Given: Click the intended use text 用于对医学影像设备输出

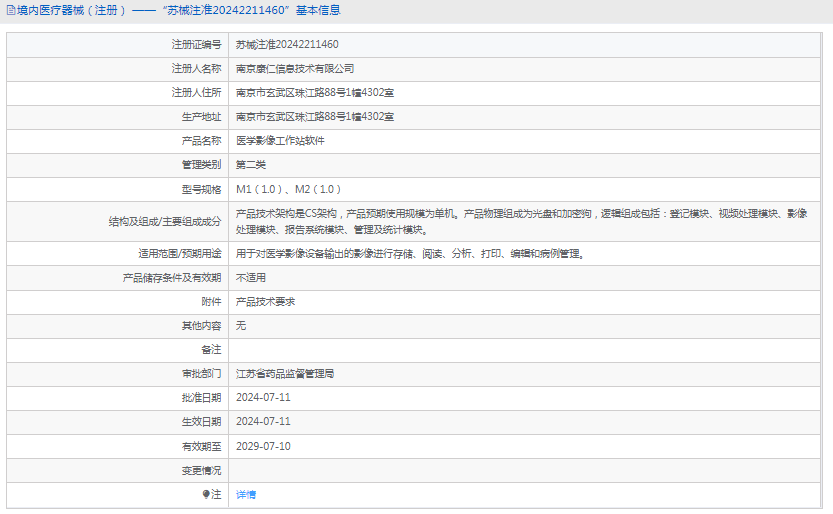Looking at the screenshot, I should click(410, 253).
